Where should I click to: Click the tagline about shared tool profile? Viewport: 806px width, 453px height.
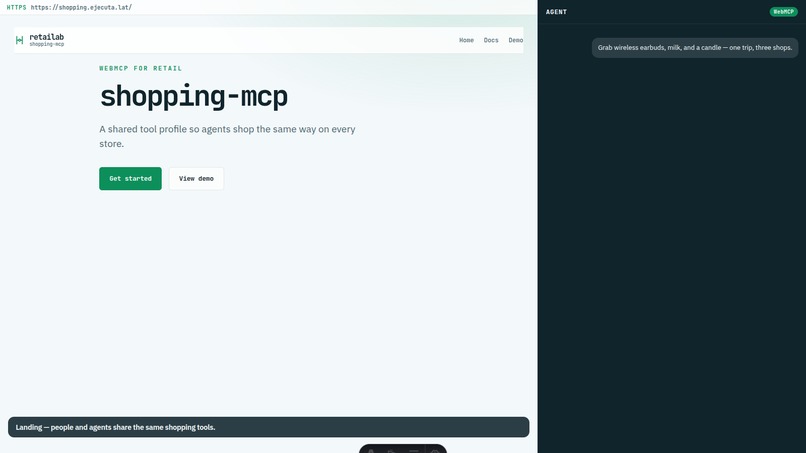click(x=227, y=136)
